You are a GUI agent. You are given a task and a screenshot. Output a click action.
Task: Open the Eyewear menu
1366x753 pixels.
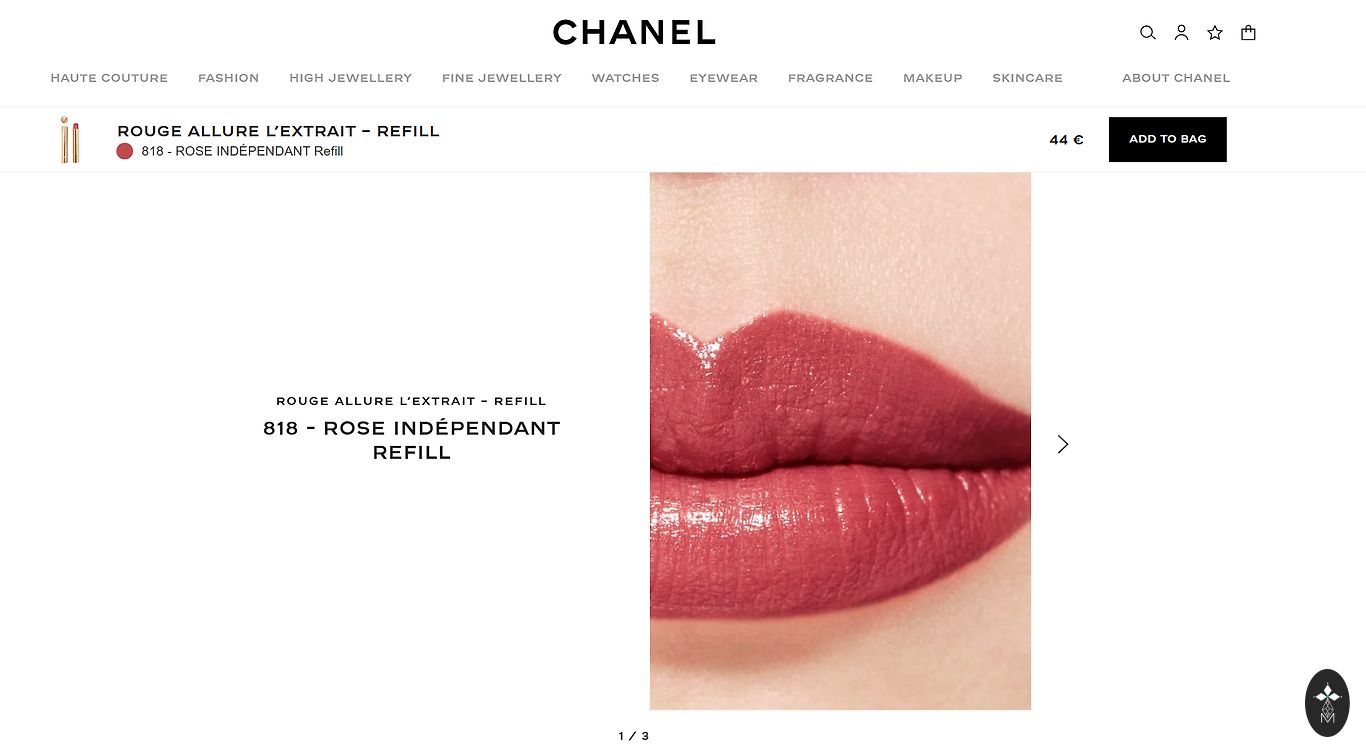[723, 78]
